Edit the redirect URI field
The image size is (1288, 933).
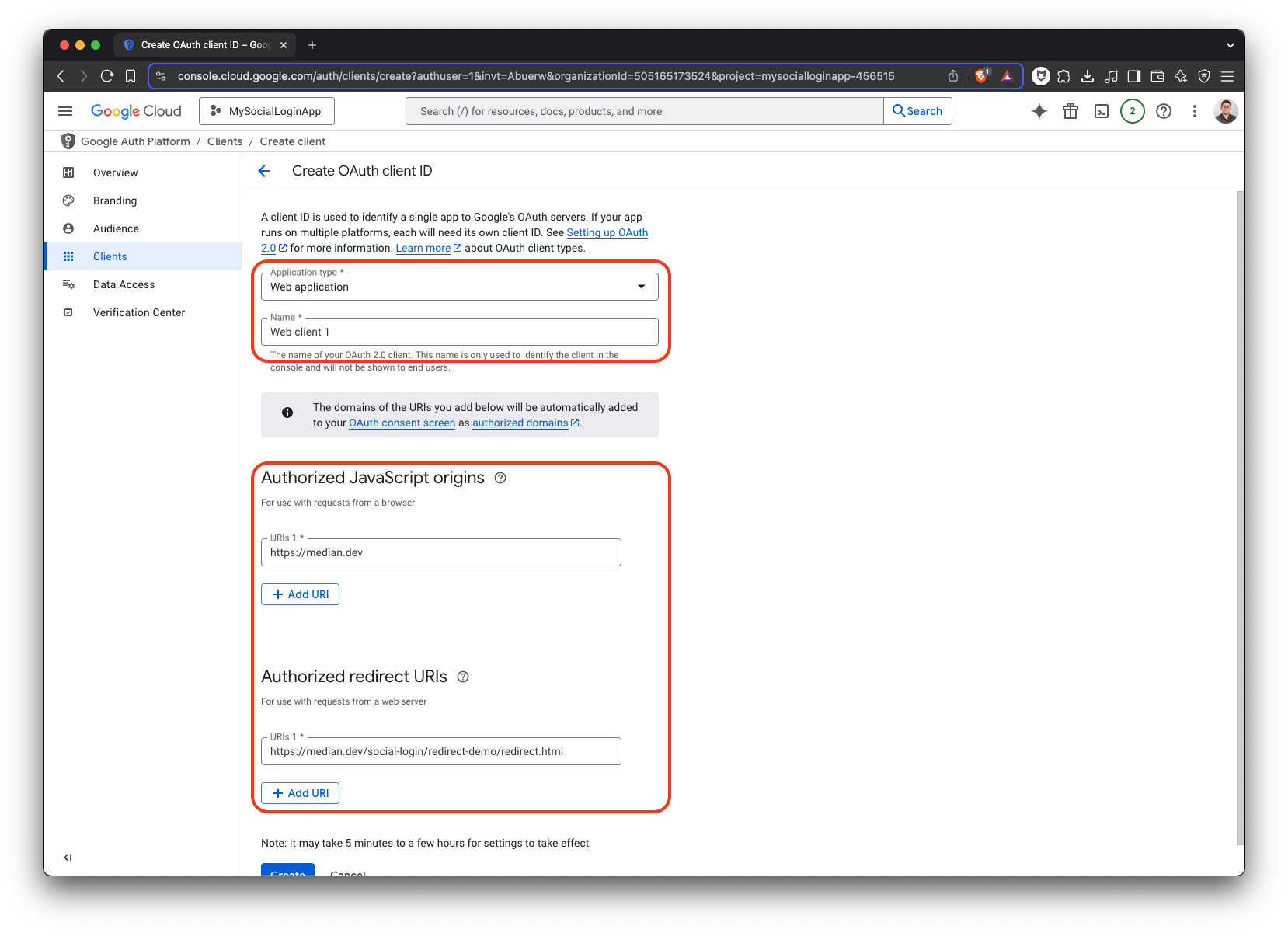(441, 751)
